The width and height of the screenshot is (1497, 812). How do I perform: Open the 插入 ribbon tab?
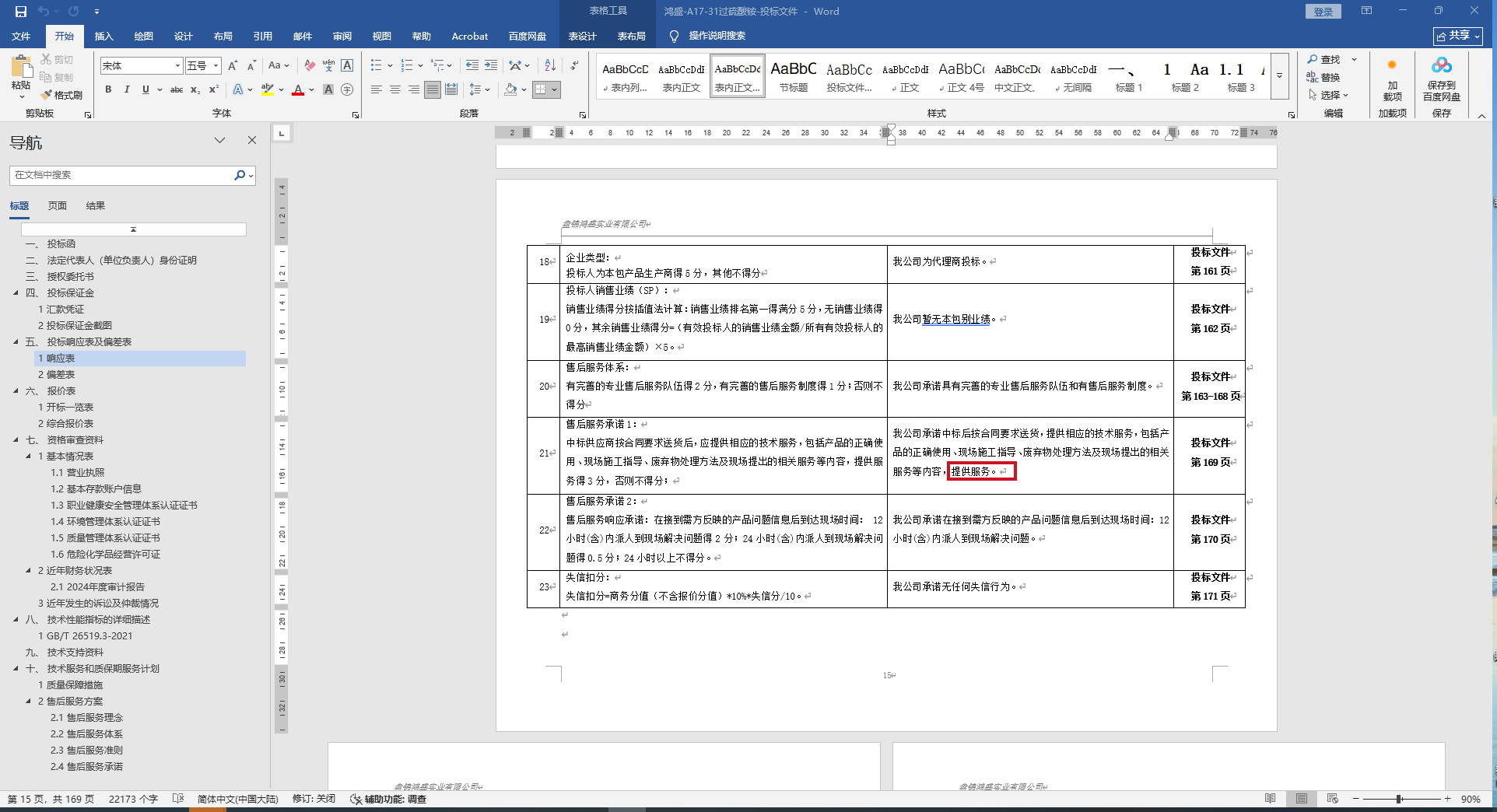tap(103, 37)
